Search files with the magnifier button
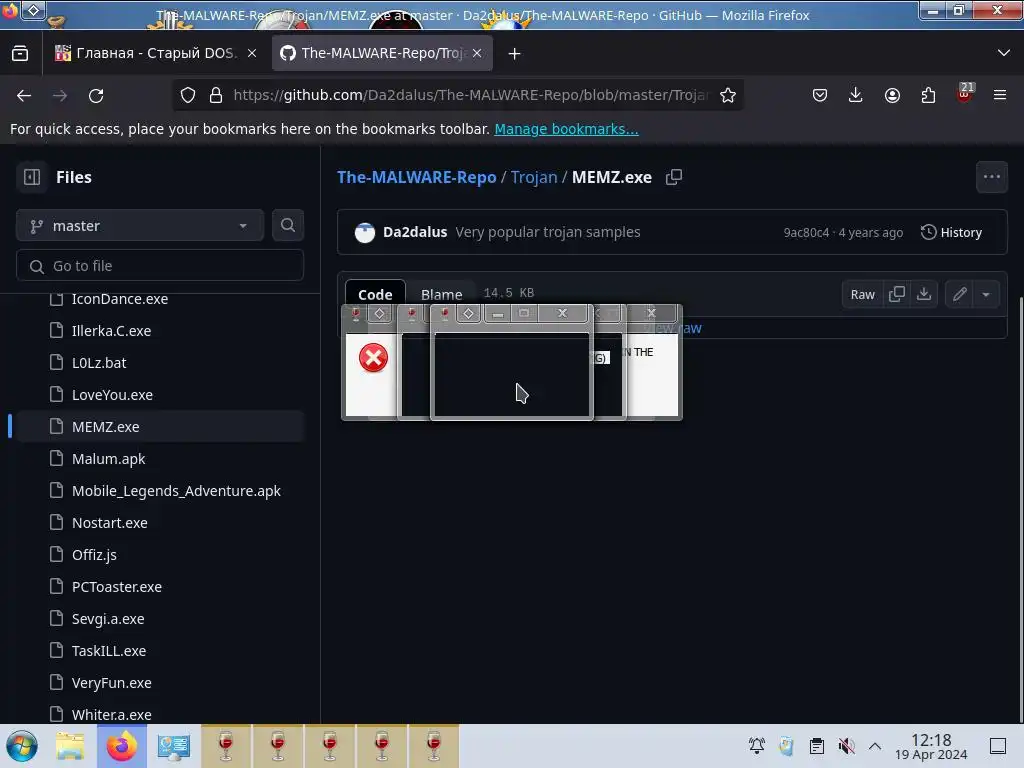The height and width of the screenshot is (768, 1024). point(288,225)
